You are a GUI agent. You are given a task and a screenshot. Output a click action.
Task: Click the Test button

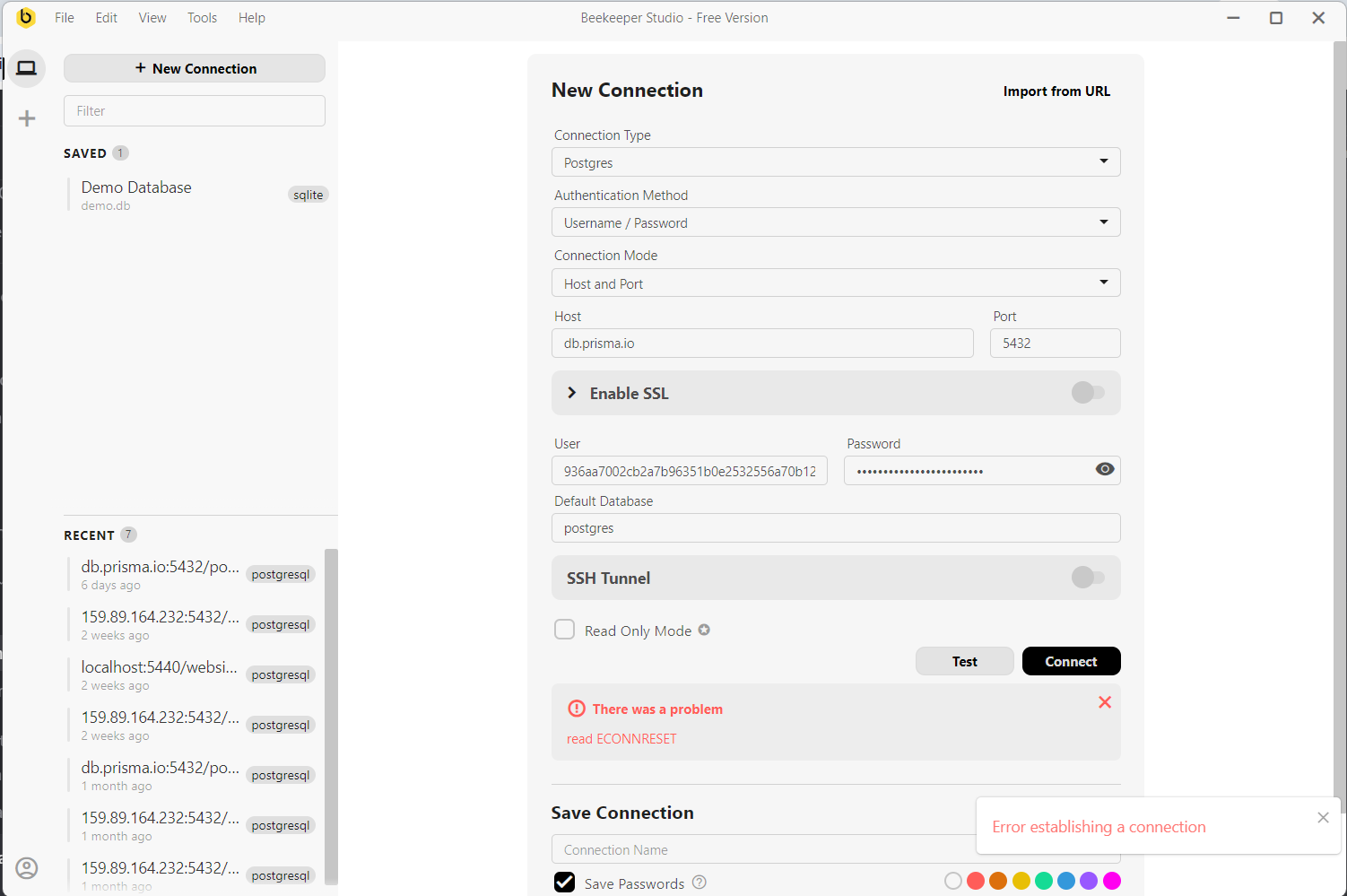pos(965,661)
